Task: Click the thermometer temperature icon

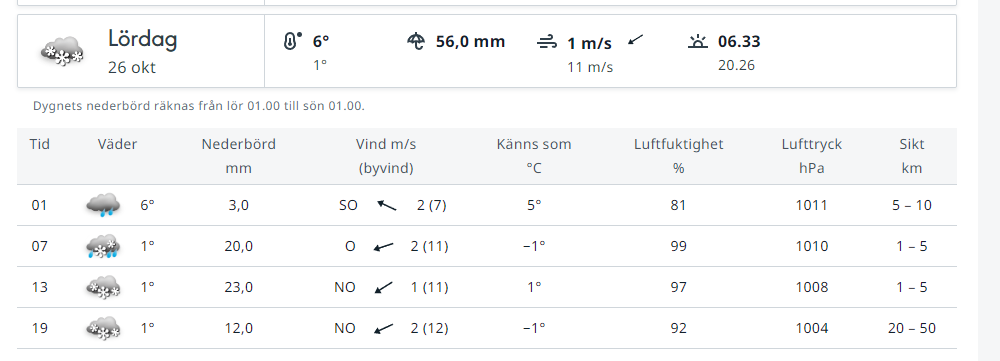Action: (x=292, y=42)
